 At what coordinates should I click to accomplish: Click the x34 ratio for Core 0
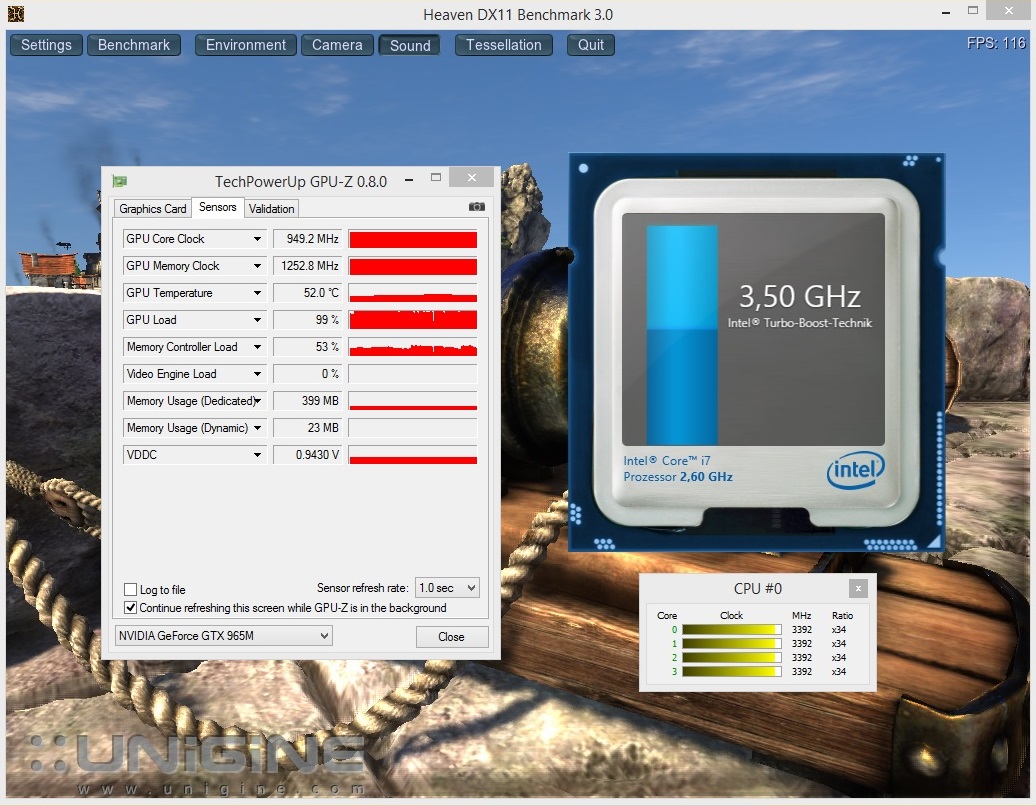pyautogui.click(x=838, y=630)
